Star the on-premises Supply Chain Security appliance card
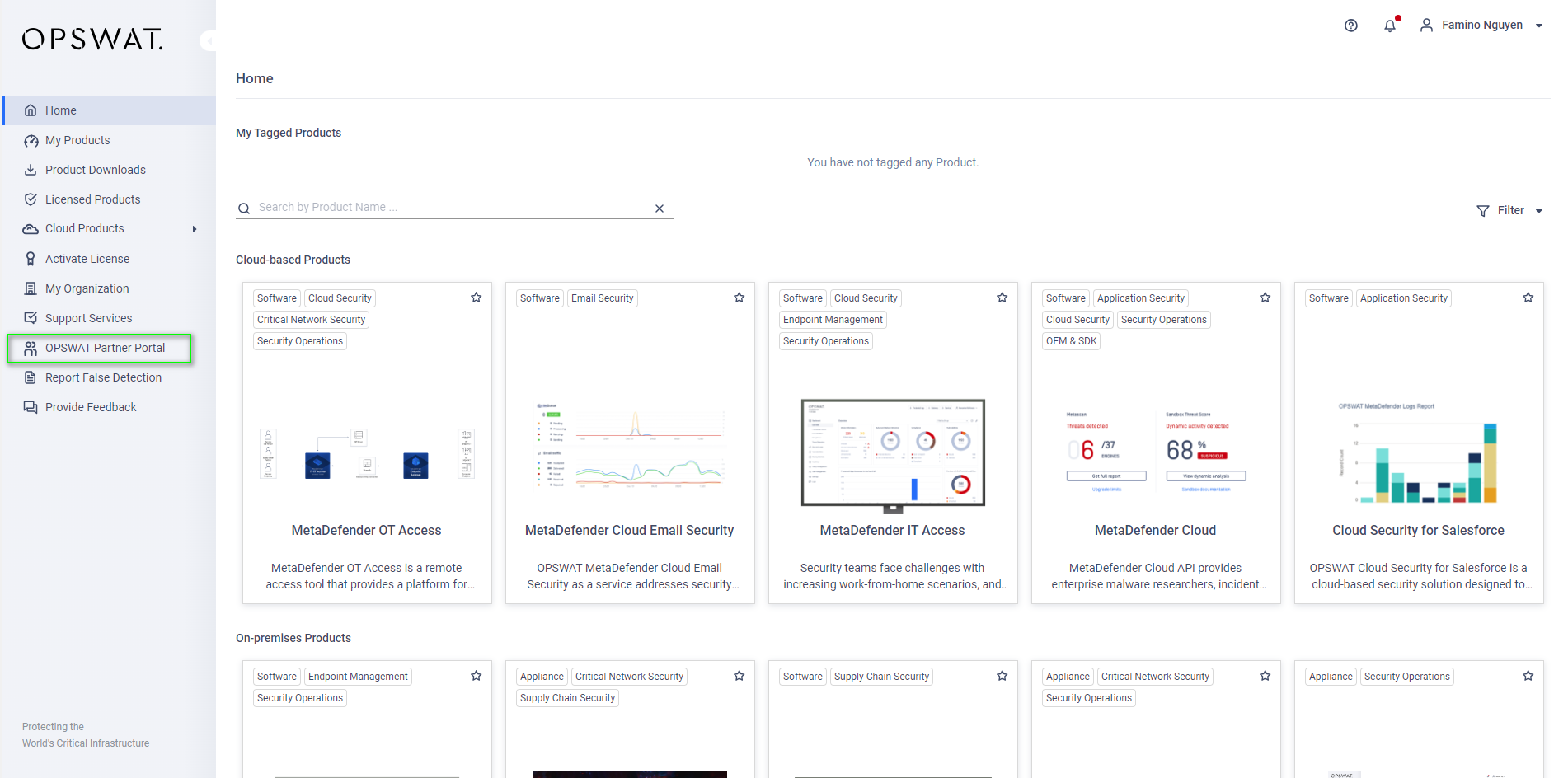 click(739, 676)
